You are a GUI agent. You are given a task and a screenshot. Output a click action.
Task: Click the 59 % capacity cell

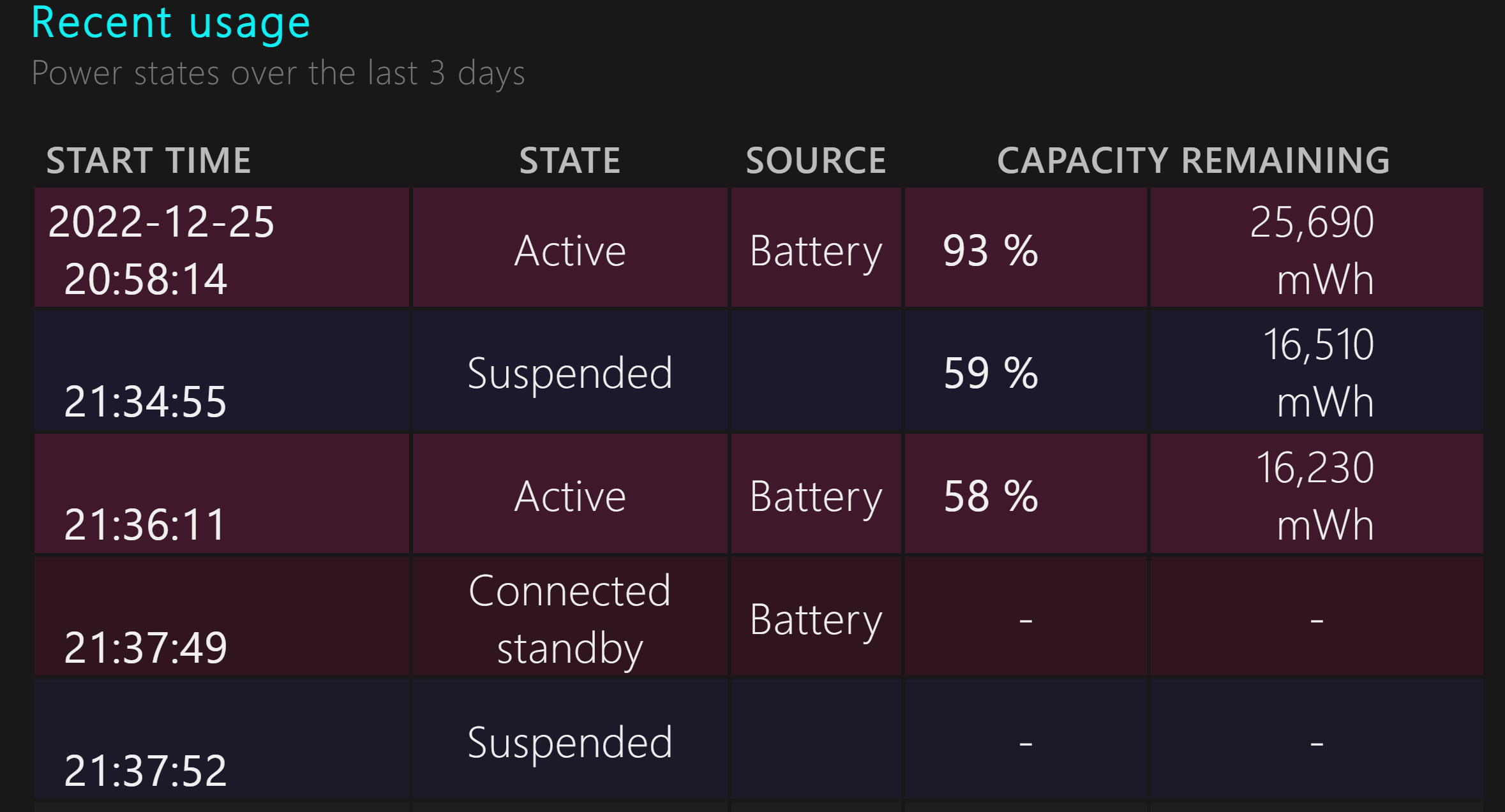1026,371
